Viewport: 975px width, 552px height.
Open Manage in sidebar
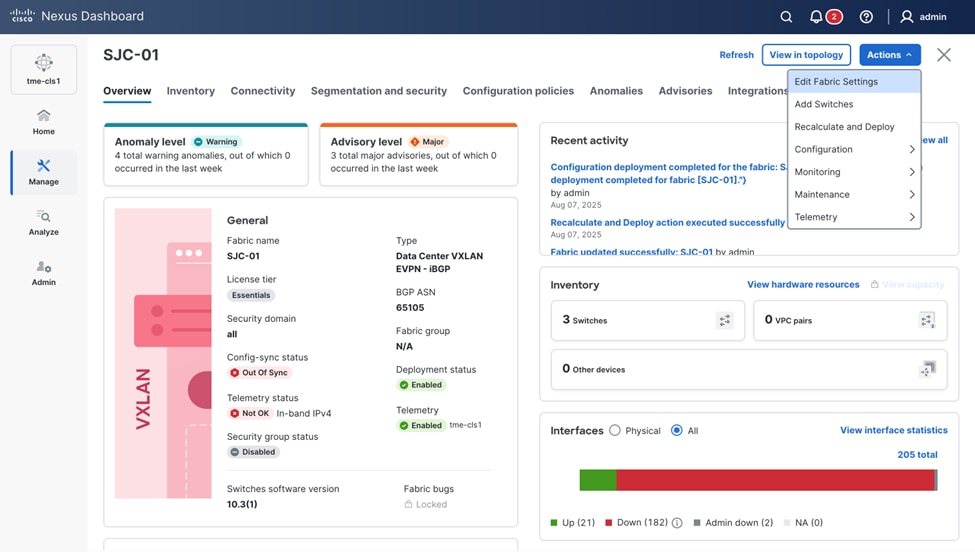click(x=44, y=172)
